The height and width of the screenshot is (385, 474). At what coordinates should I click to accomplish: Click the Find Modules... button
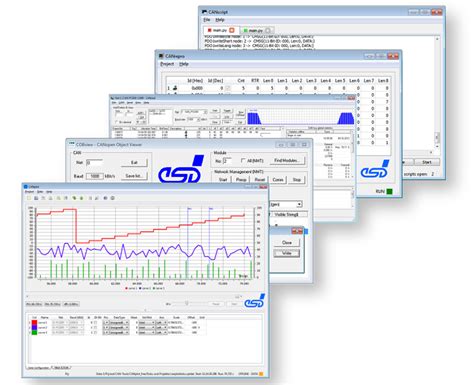pos(286,161)
